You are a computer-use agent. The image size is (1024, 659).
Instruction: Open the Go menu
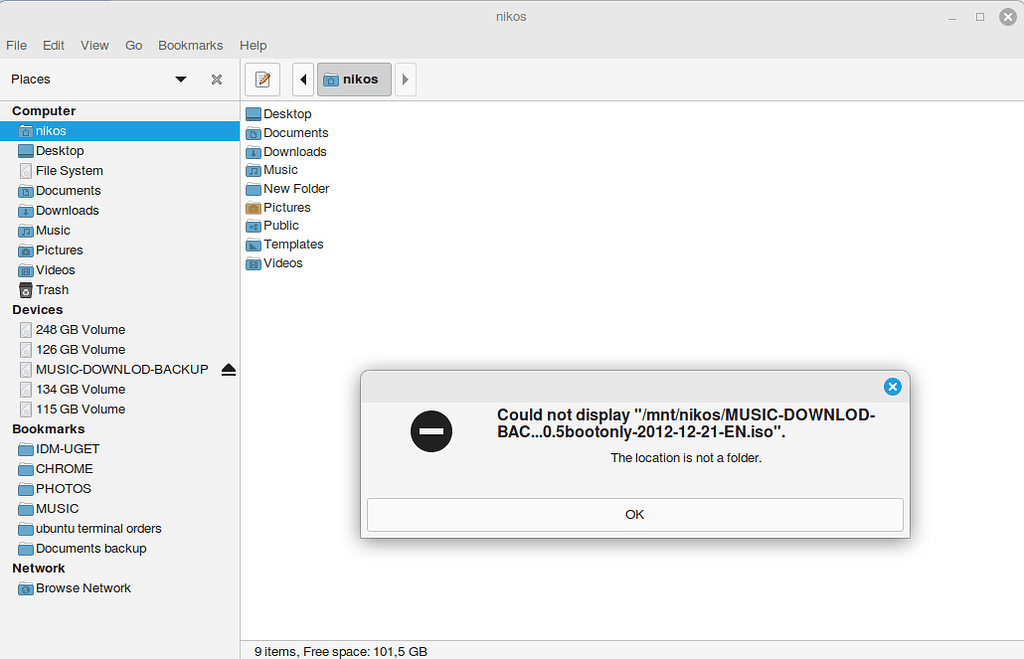(134, 45)
